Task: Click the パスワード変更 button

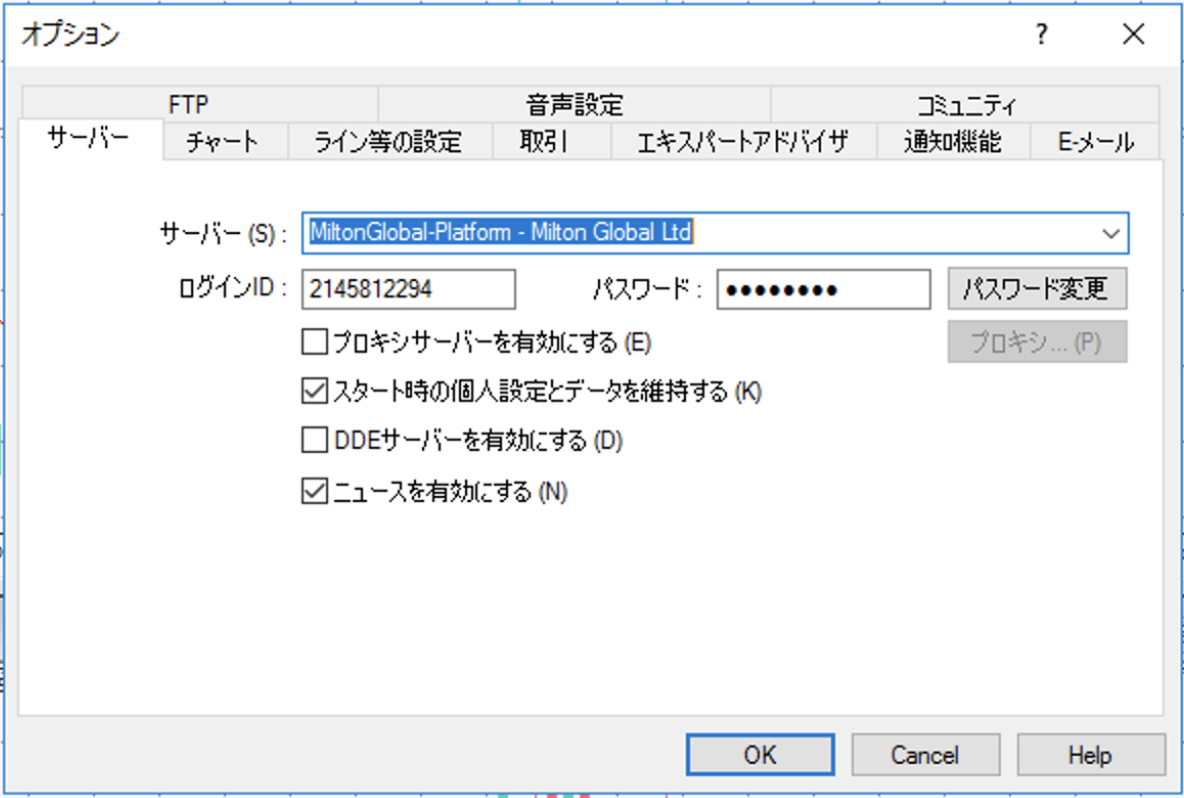Action: [1038, 288]
